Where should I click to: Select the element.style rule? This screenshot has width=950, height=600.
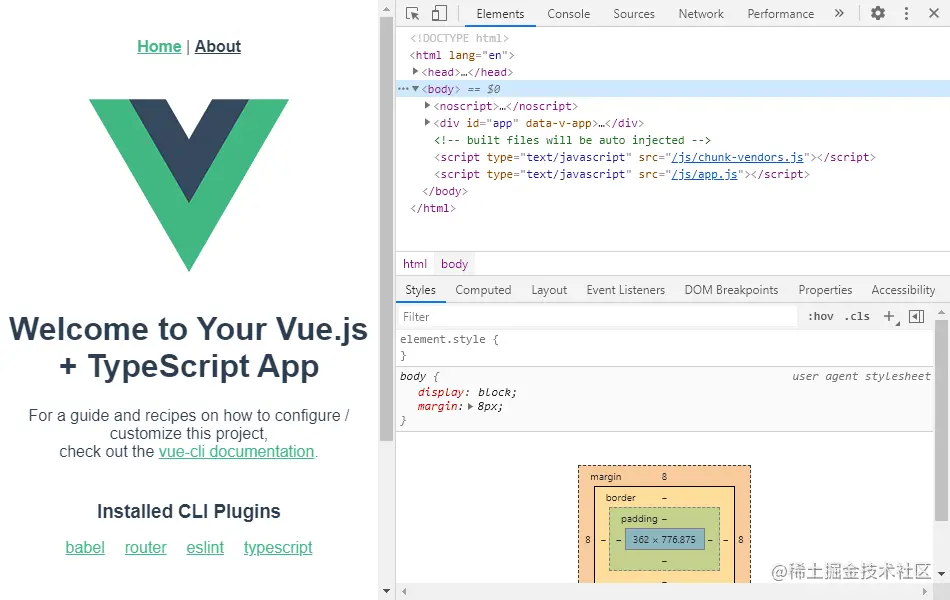449,339
